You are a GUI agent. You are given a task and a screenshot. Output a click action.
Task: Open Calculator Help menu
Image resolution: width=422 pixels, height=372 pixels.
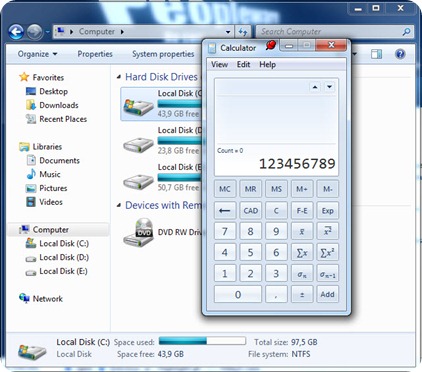(x=267, y=65)
